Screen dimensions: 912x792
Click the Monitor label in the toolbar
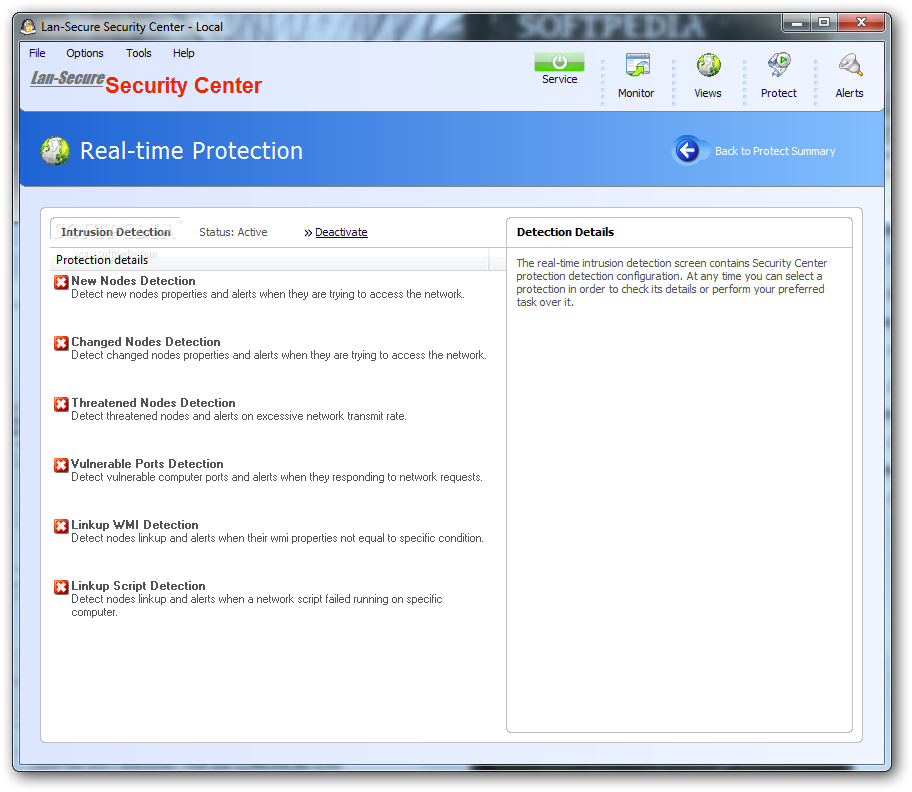click(636, 93)
